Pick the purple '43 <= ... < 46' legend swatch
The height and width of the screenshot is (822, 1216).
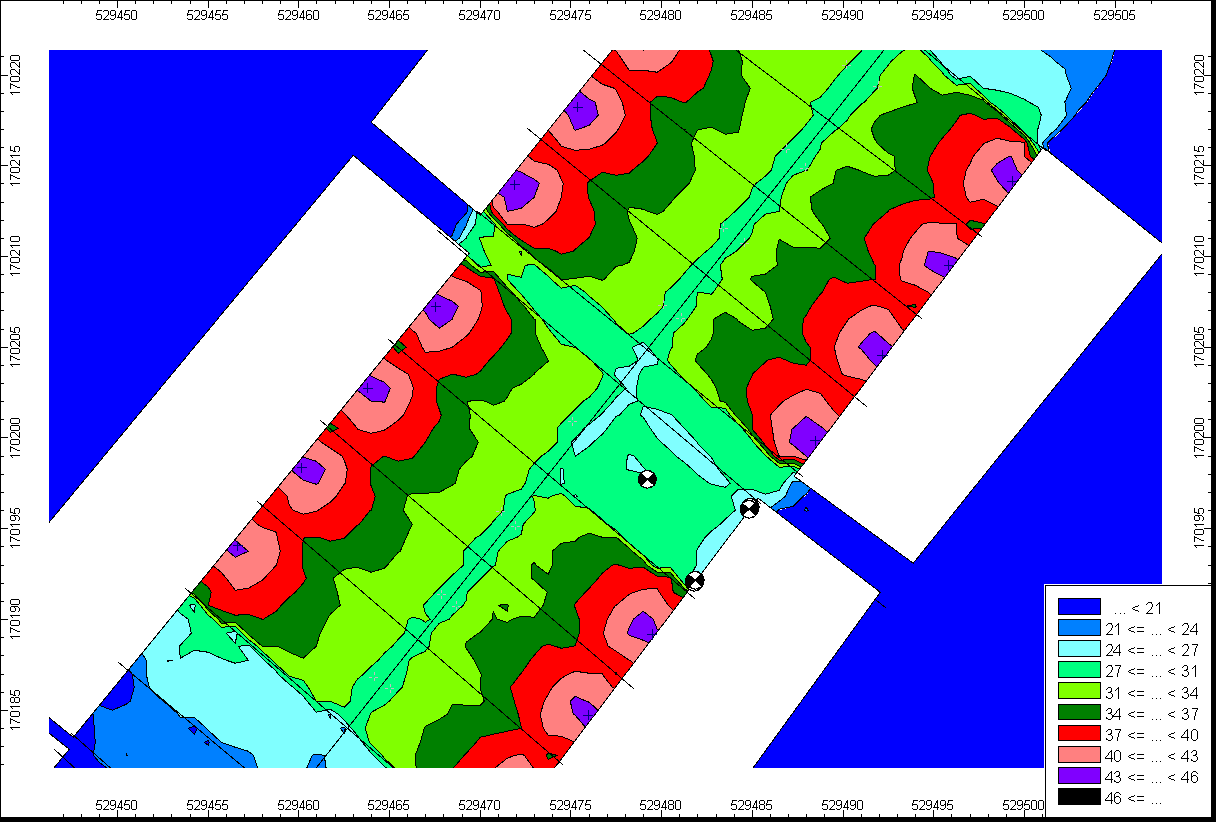[1079, 777]
